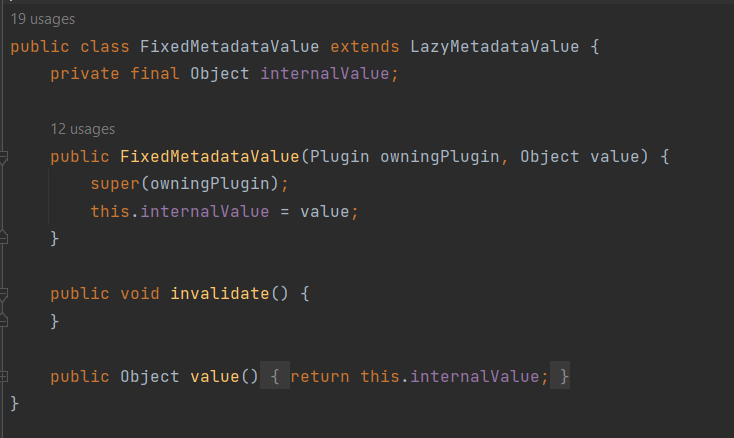Click the value method name

click(x=214, y=376)
